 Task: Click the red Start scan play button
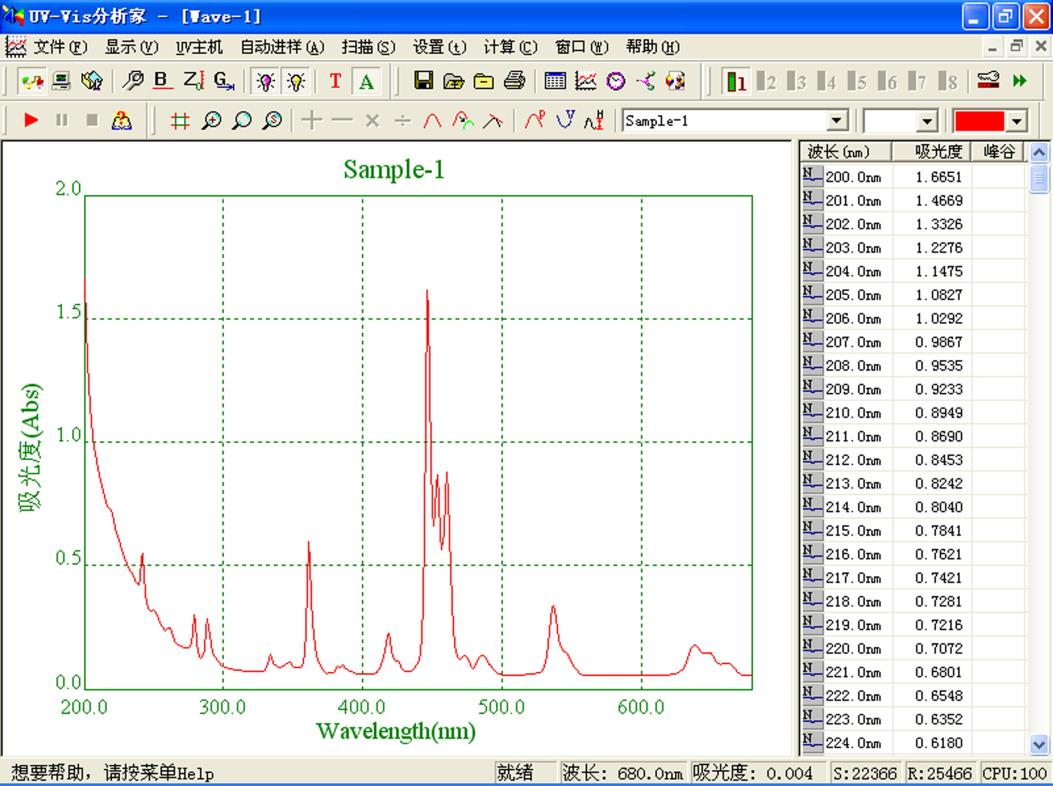[31, 121]
